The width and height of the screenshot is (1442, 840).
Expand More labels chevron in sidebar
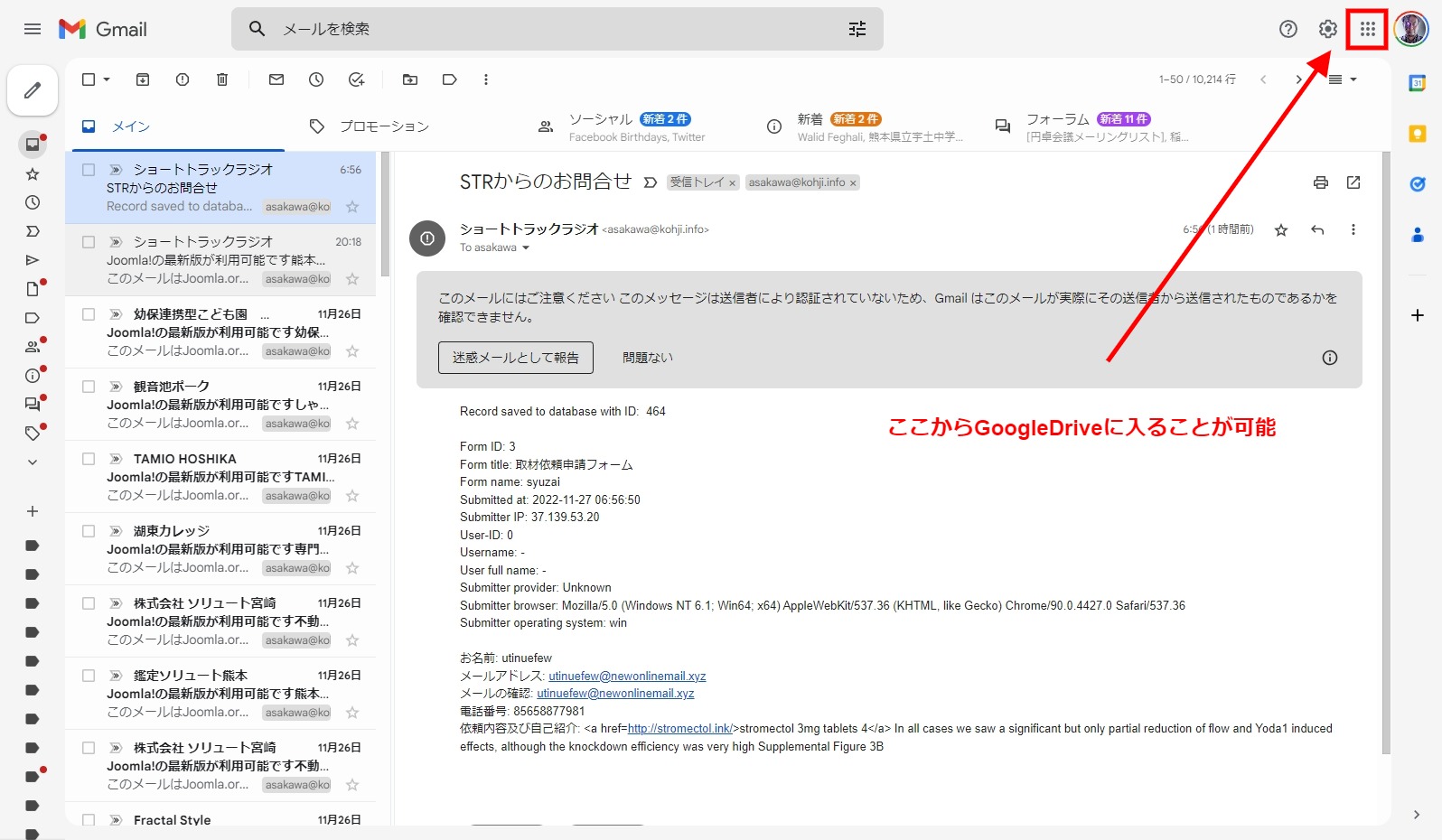coord(33,462)
